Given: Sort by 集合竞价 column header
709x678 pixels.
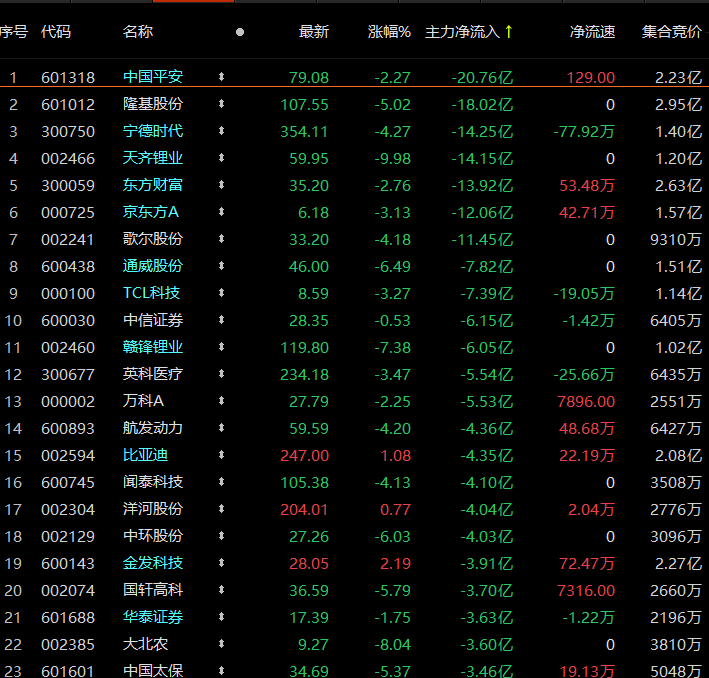Looking at the screenshot, I should (671, 32).
